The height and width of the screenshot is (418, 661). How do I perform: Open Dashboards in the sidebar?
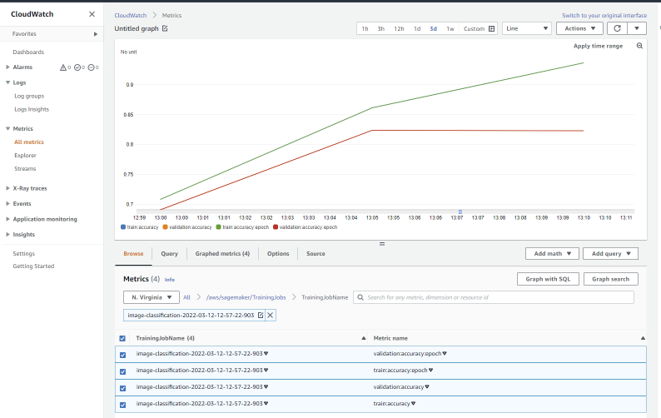pos(28,52)
